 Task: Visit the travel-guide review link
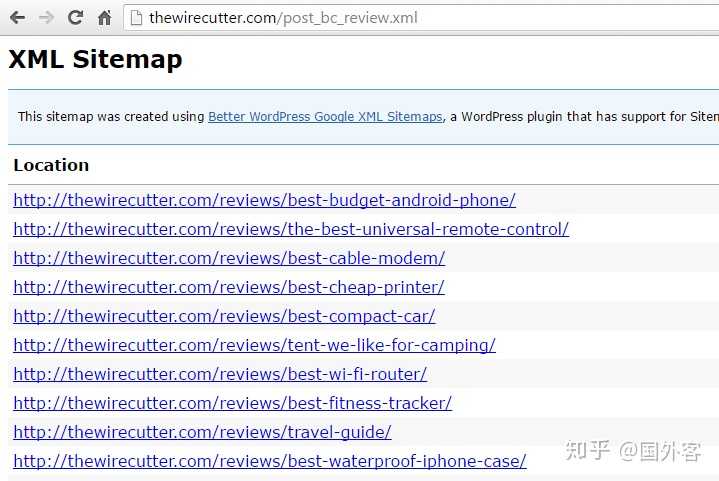click(202, 432)
